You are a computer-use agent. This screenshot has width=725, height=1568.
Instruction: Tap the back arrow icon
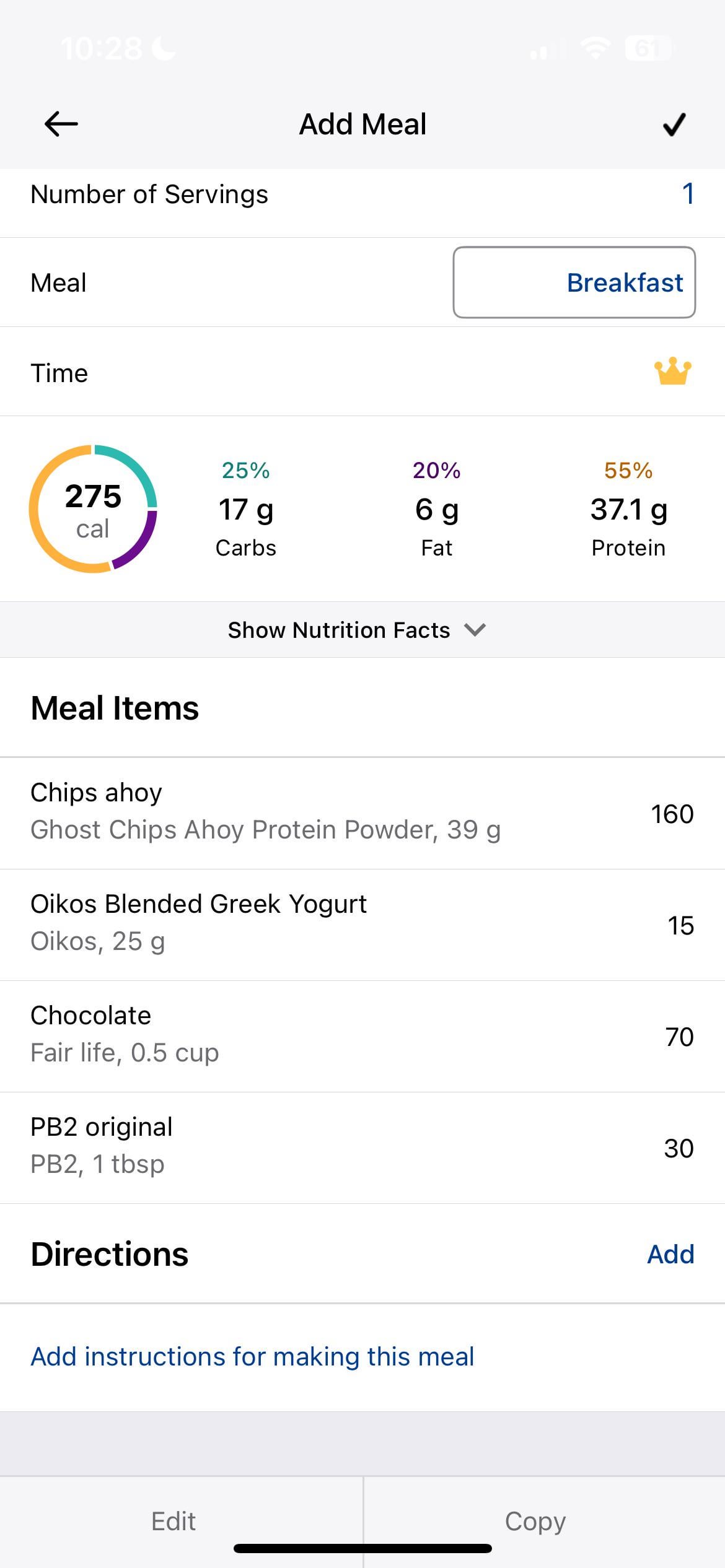pyautogui.click(x=61, y=124)
